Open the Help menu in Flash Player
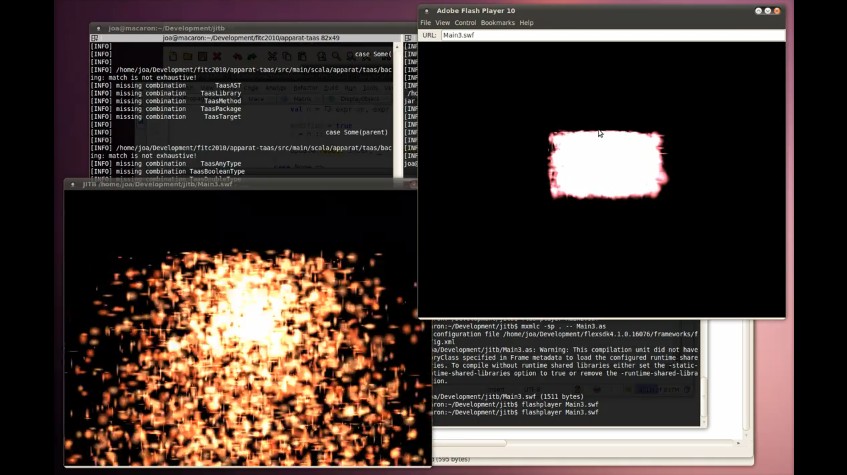 527,22
